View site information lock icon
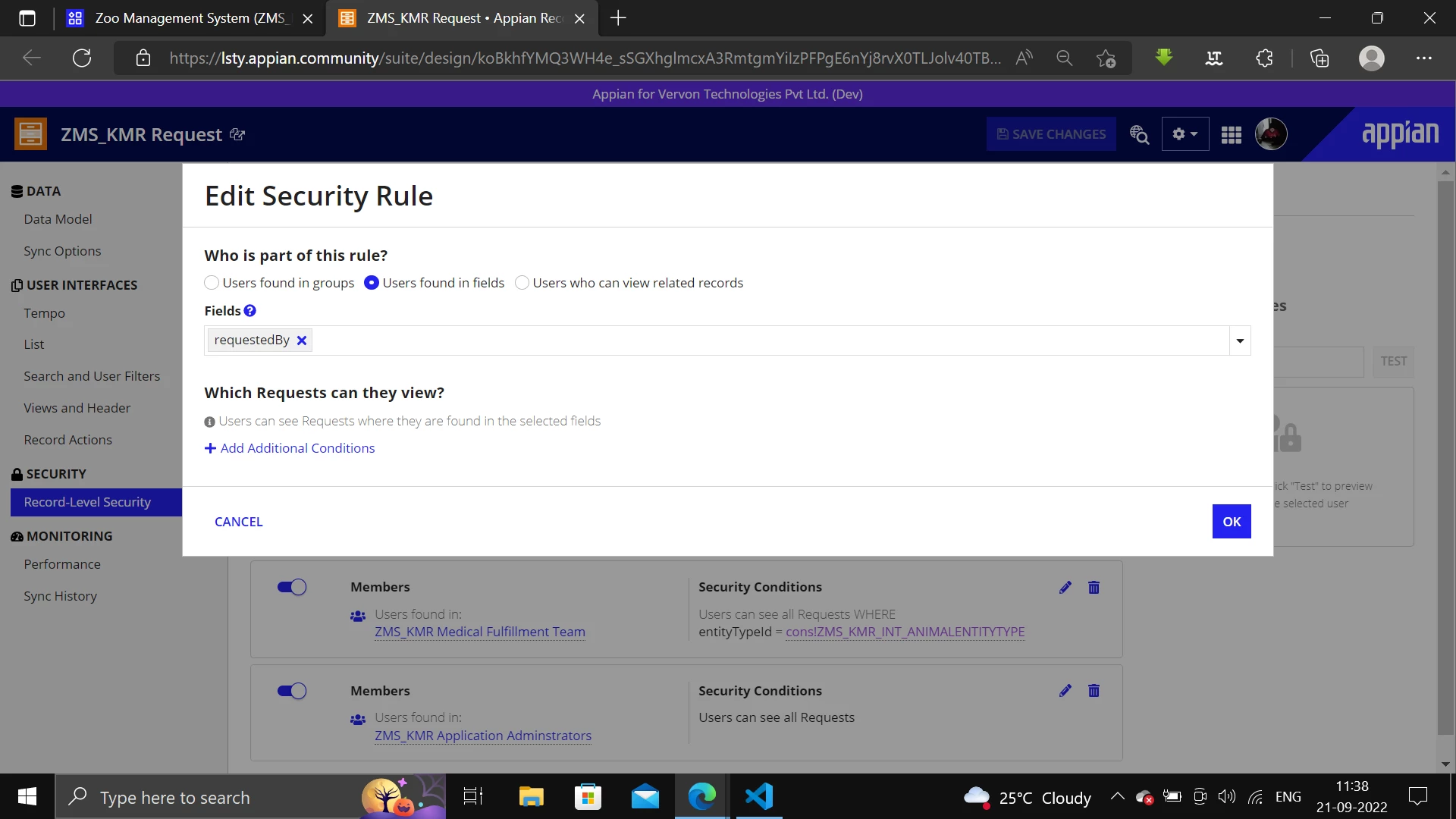1456x819 pixels. (143, 58)
